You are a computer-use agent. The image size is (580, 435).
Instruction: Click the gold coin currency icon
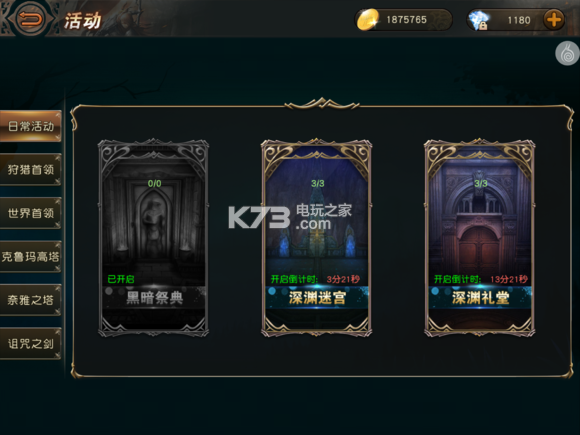[x=368, y=20]
